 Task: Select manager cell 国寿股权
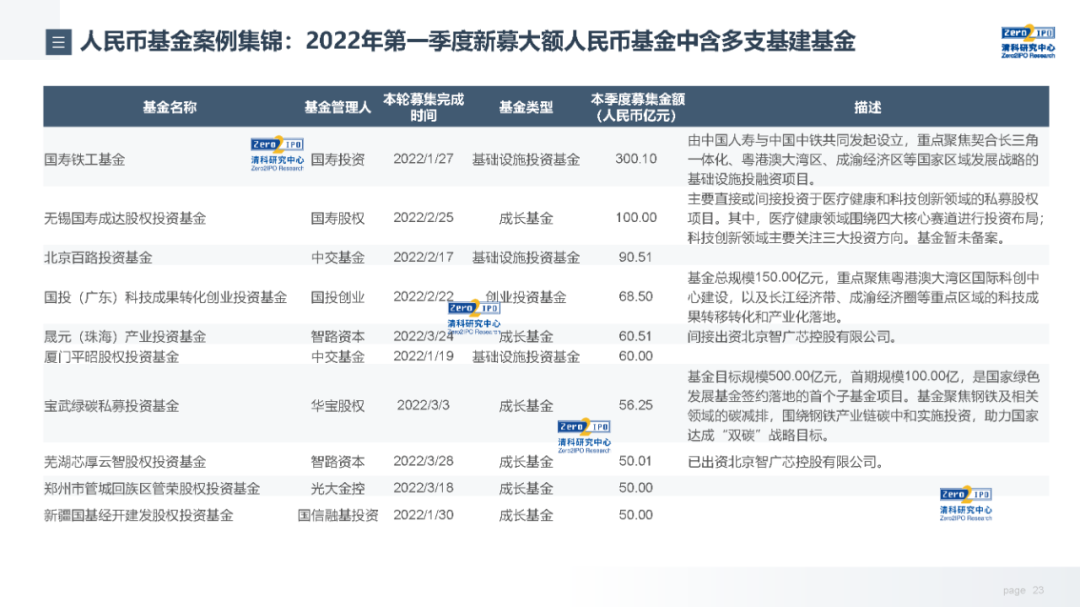(x=338, y=218)
